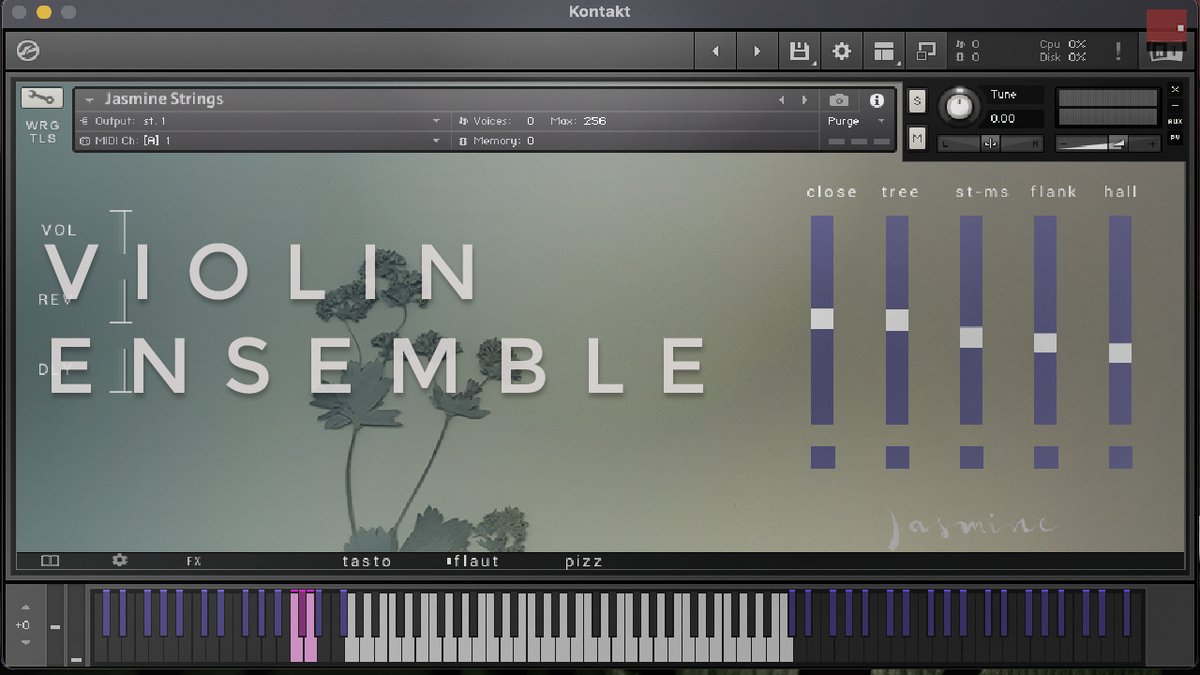Open the AUX sends panel

1174,121
